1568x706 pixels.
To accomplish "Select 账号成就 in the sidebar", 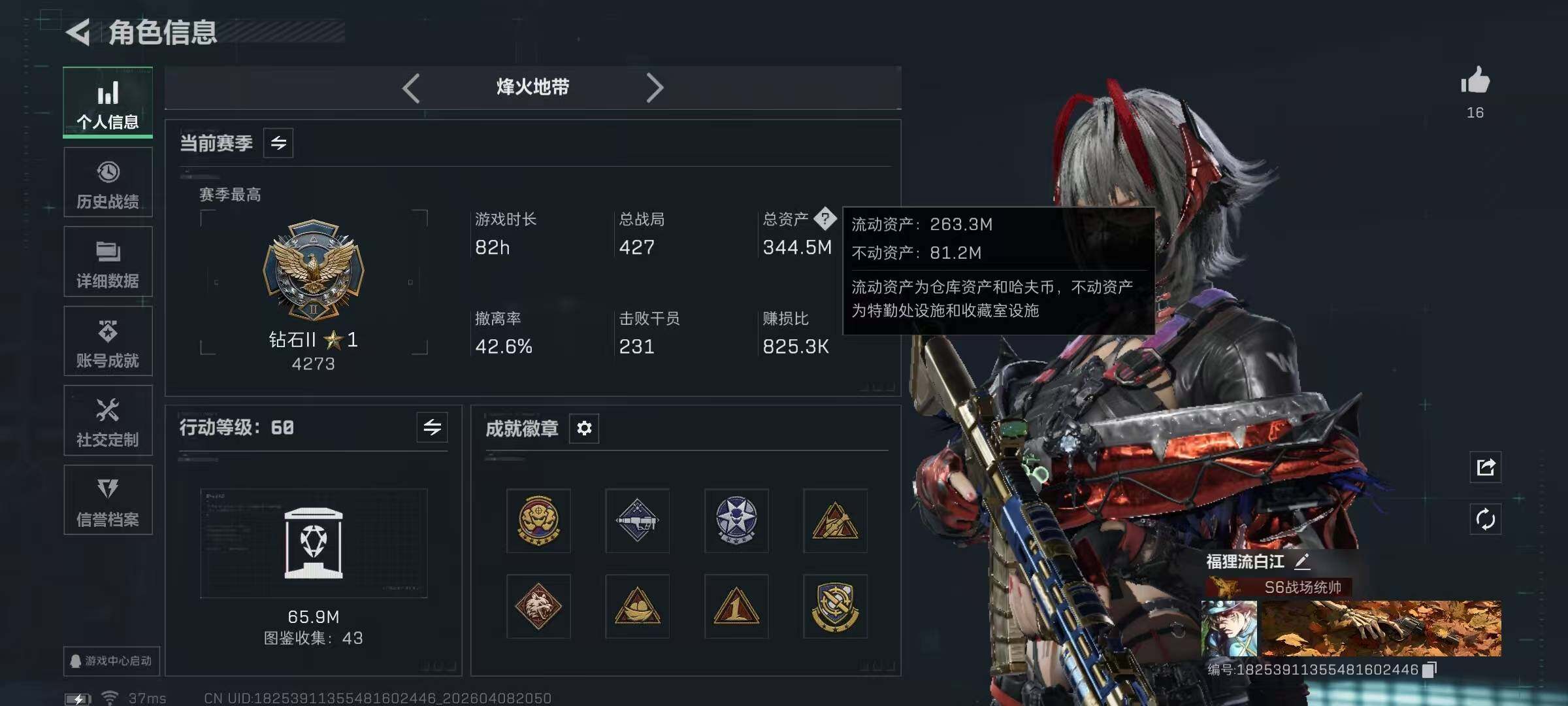I will [108, 341].
